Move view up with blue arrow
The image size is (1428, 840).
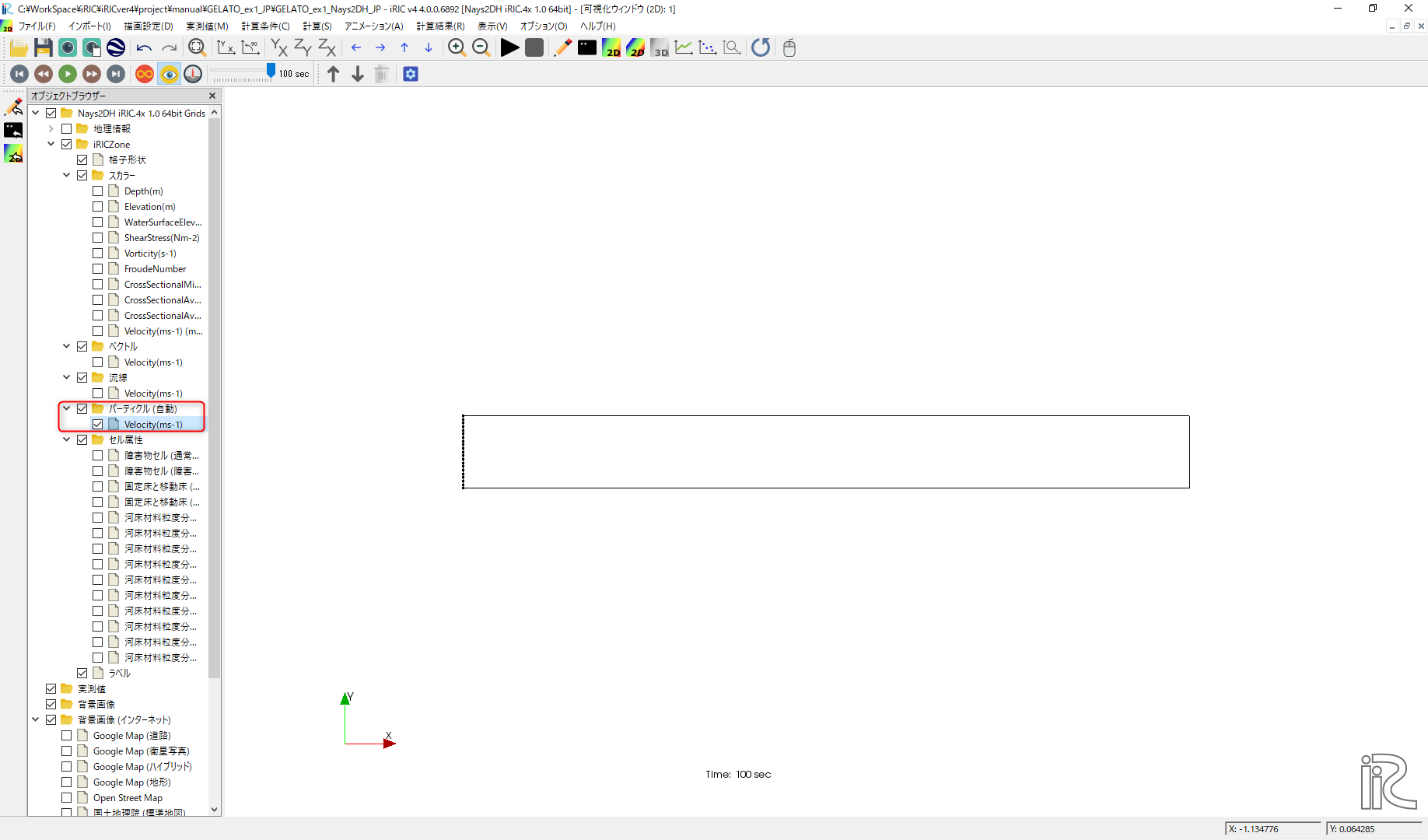[404, 48]
